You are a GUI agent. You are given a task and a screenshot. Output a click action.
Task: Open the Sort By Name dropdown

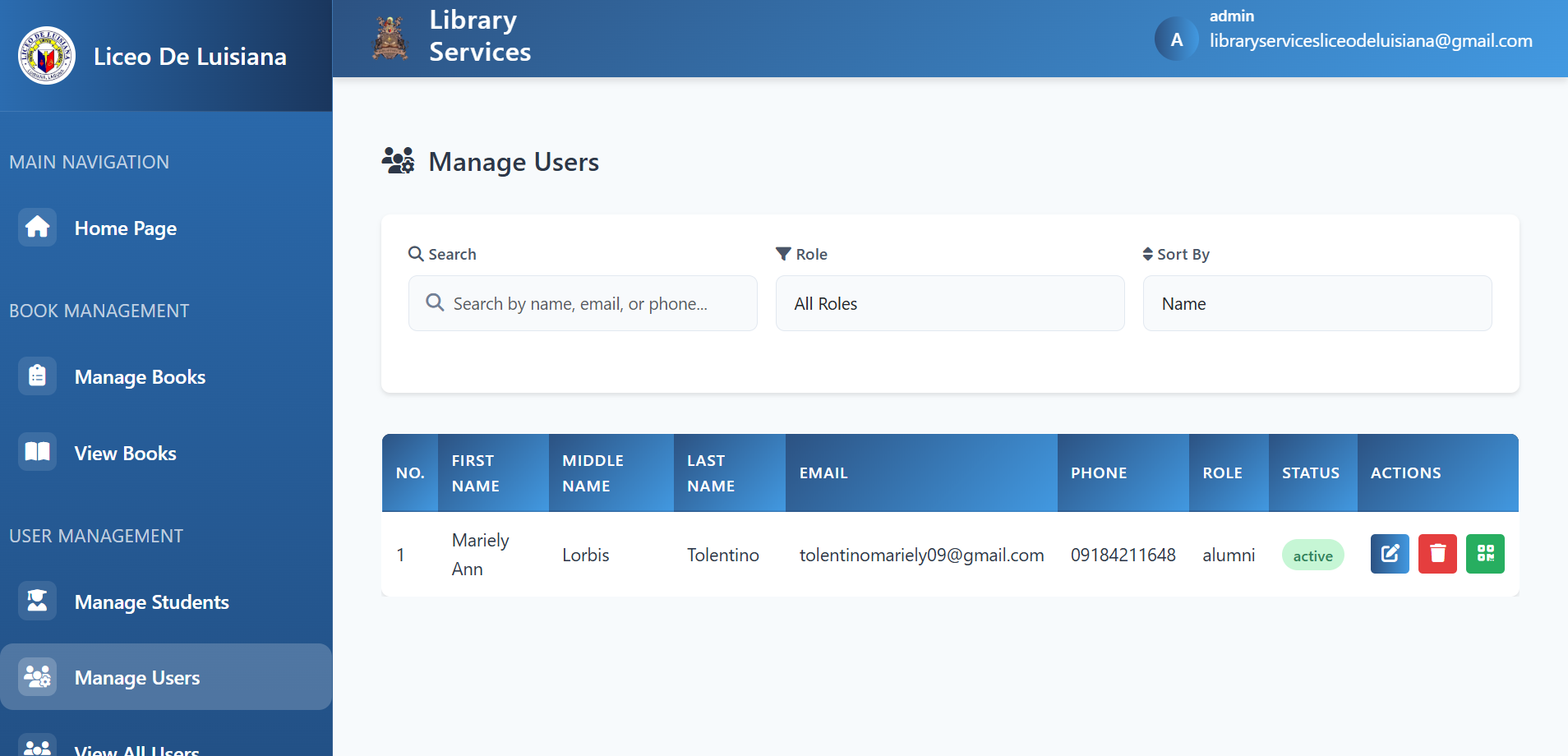click(1317, 303)
